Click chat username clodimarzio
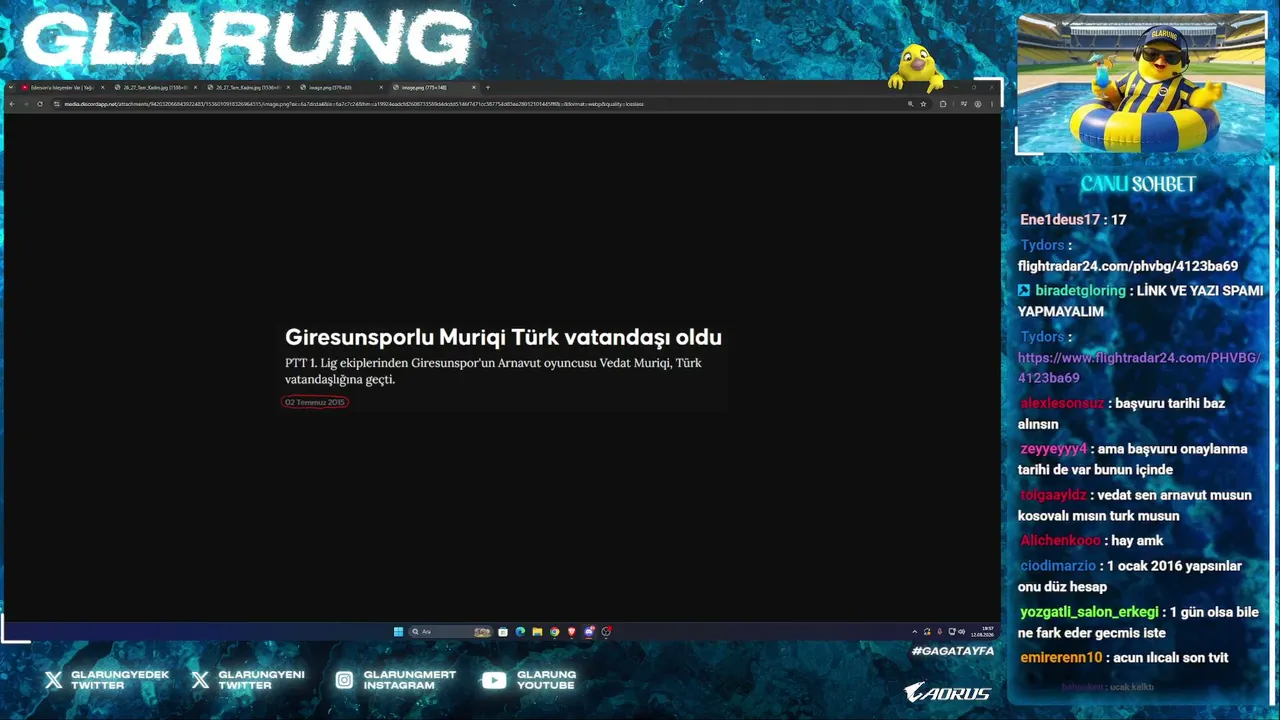This screenshot has width=1280, height=720. click(1058, 566)
